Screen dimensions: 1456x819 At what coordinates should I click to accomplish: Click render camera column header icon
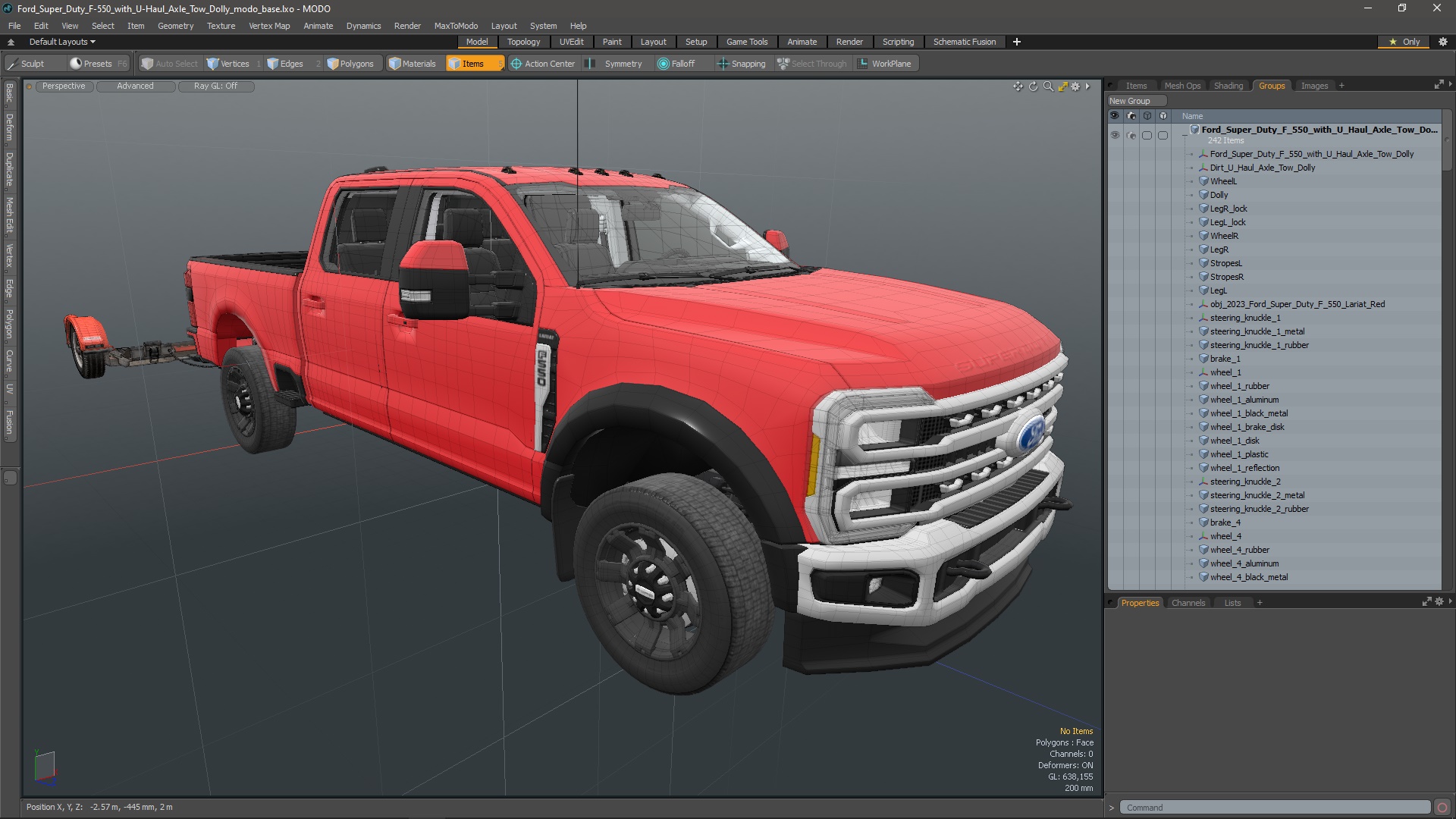pos(1131,116)
